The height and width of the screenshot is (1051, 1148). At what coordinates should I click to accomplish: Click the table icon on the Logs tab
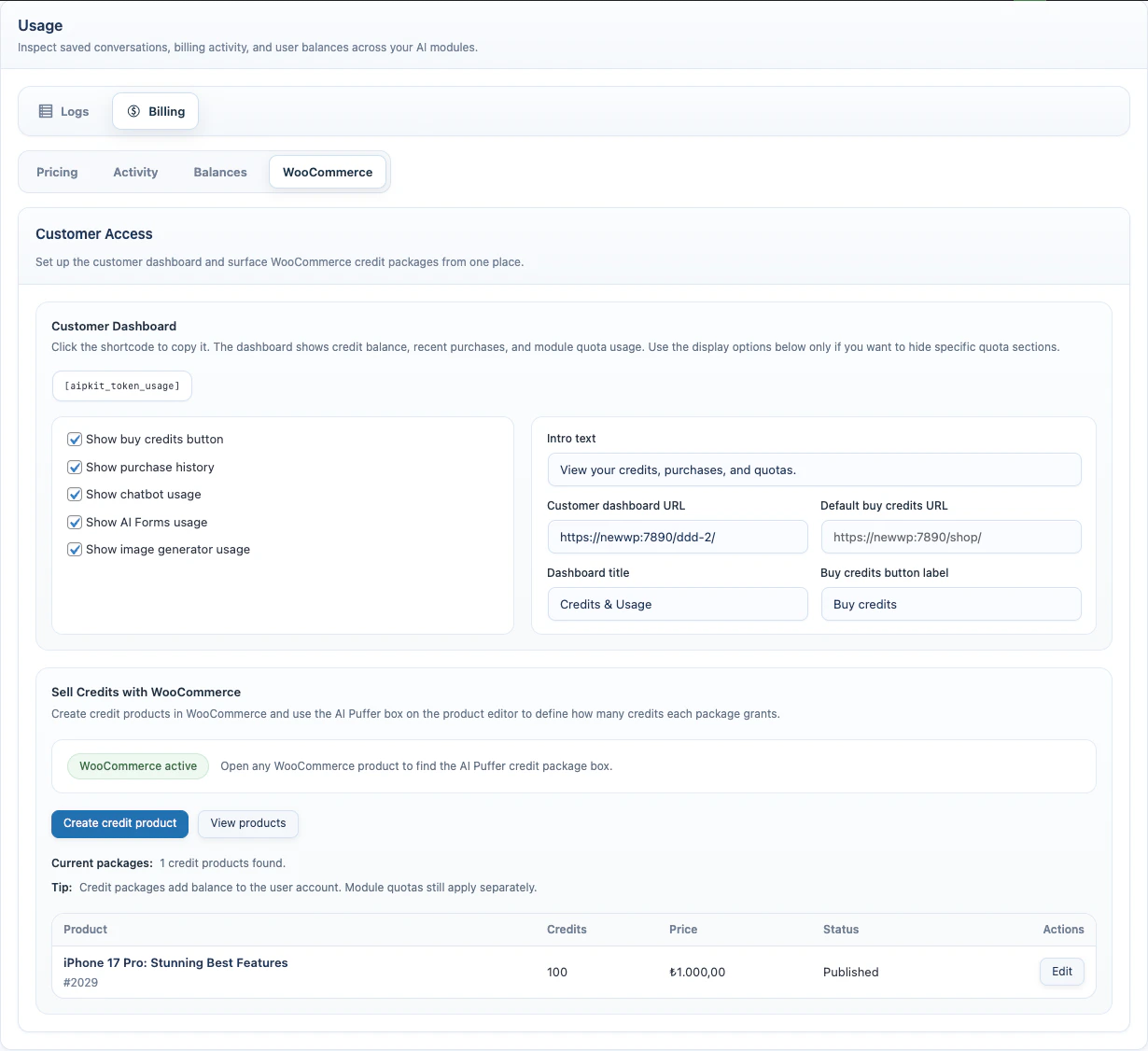tap(46, 110)
